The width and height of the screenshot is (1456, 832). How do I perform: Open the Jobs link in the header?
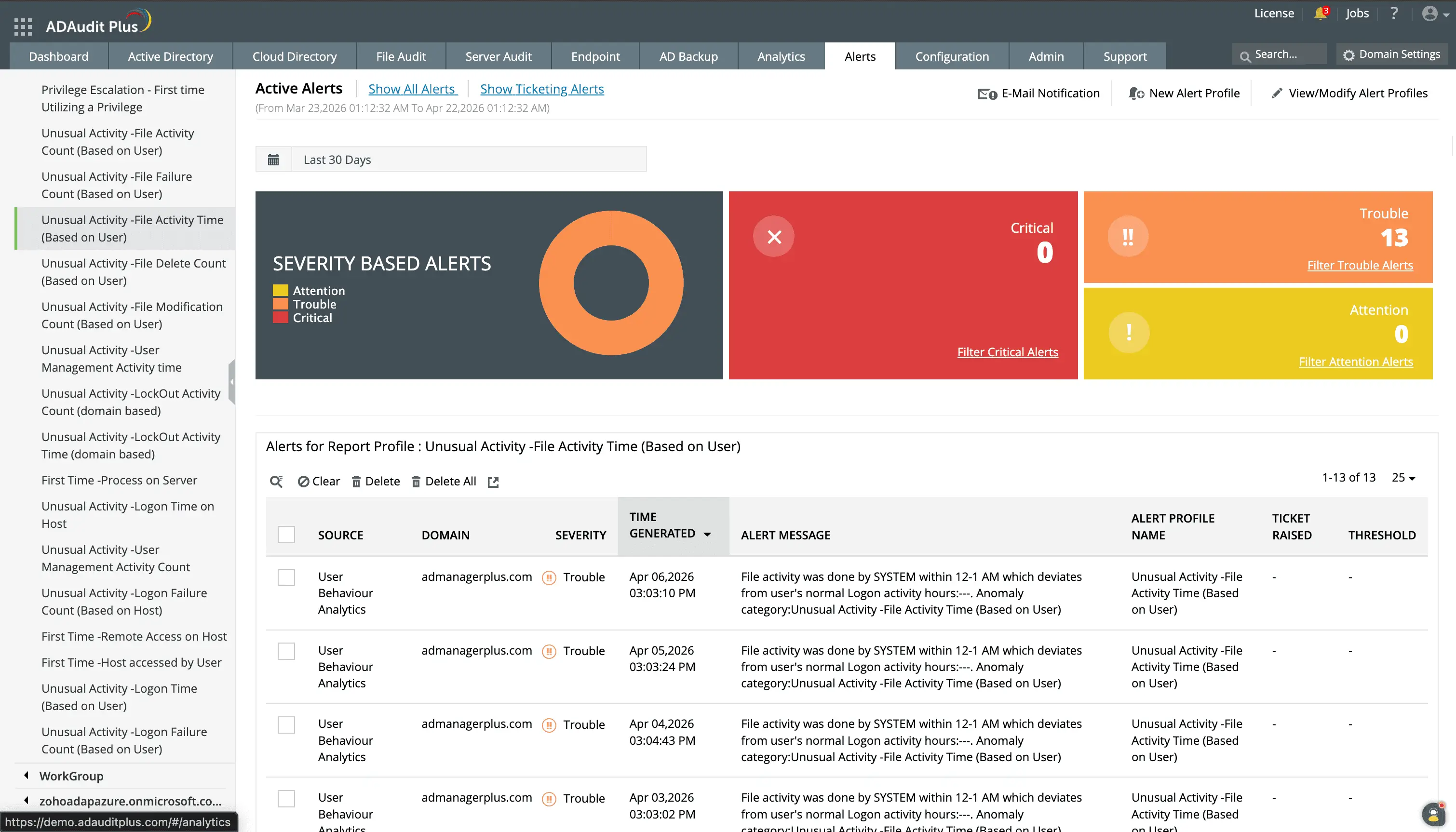click(1357, 13)
